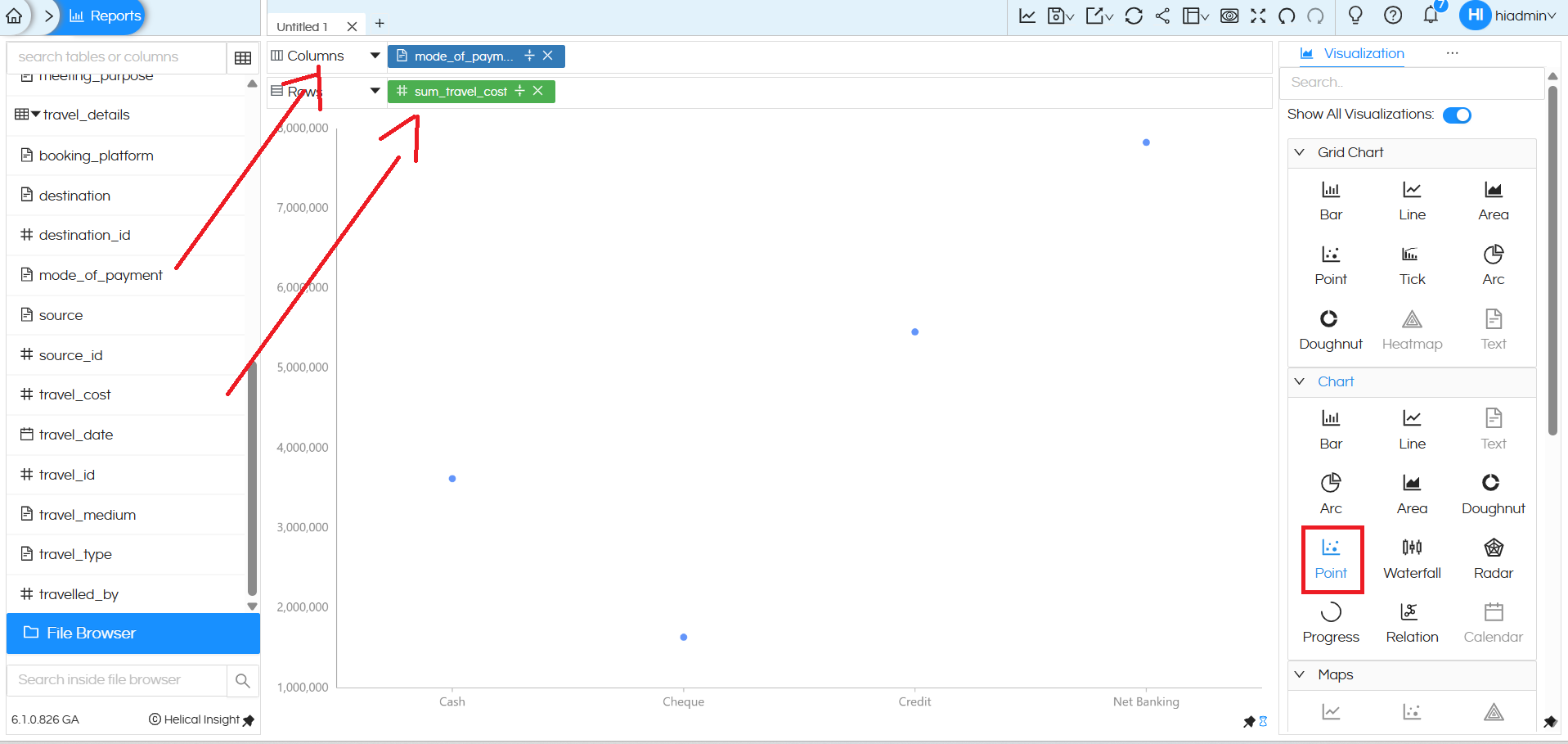Toggle Show All Visualizations switch

1457,115
